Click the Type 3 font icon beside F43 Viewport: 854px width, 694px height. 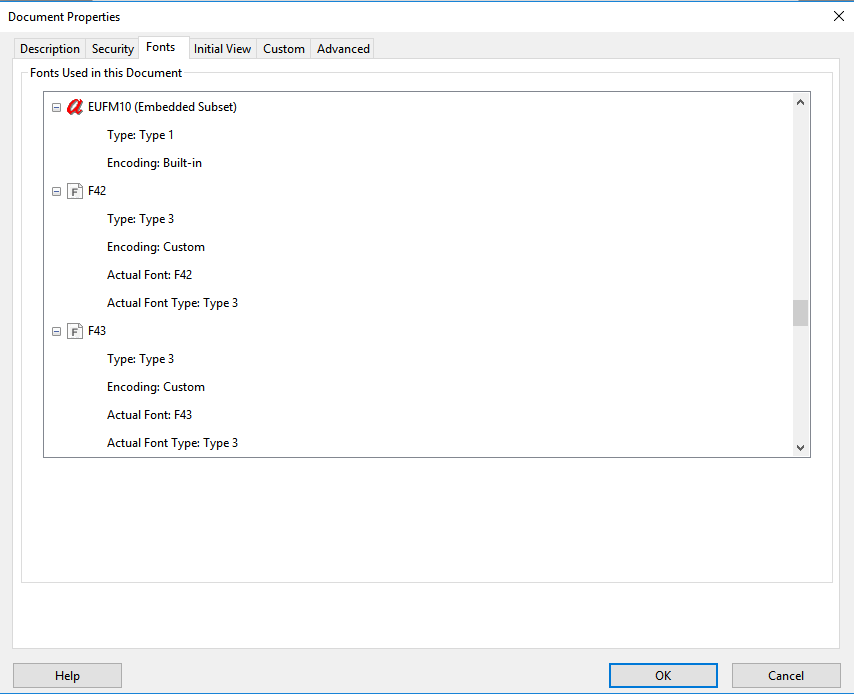75,330
